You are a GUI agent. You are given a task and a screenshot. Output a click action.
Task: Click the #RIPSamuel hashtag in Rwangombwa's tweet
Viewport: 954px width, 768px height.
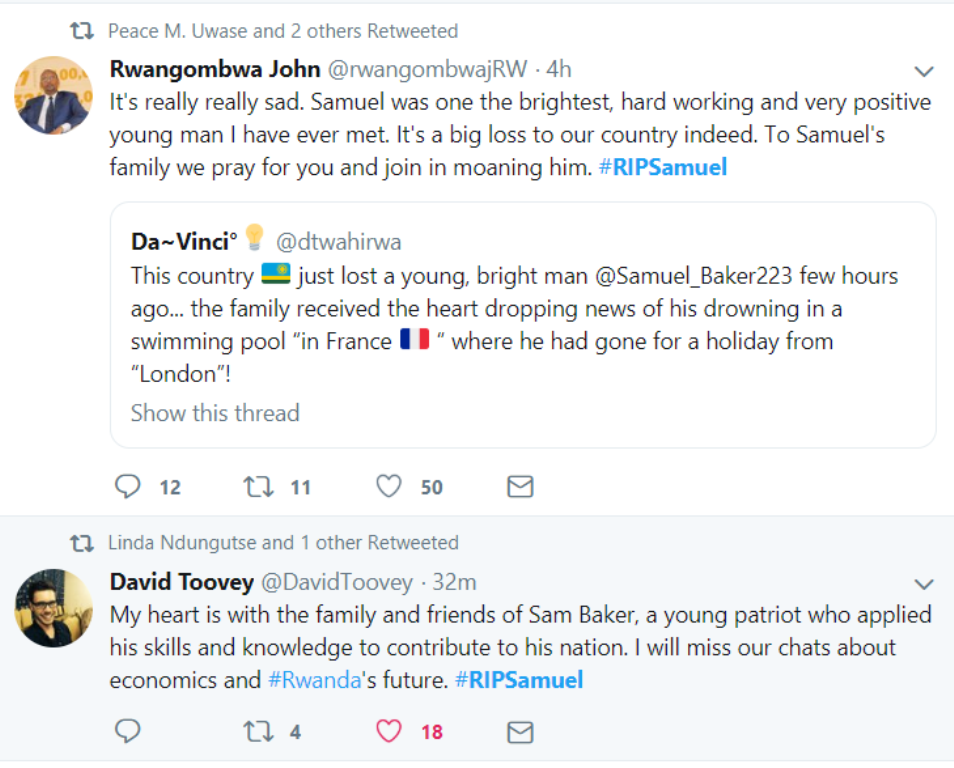point(663,167)
